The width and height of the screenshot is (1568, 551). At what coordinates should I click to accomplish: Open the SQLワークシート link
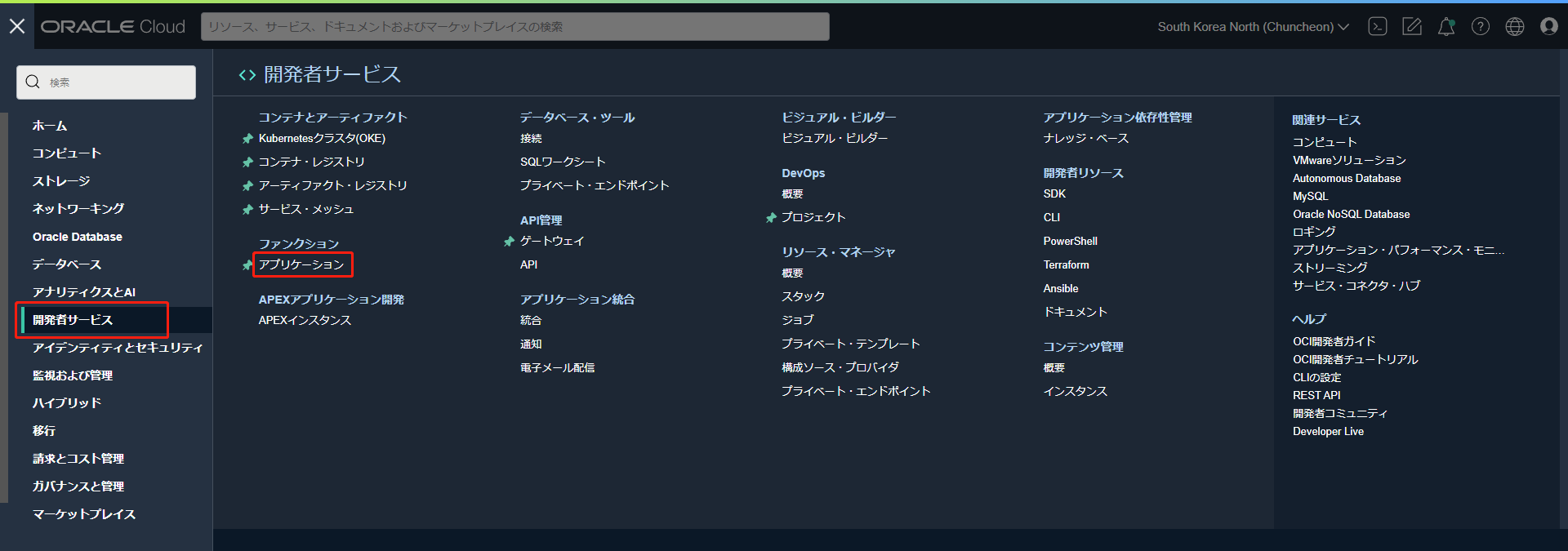[x=563, y=162]
